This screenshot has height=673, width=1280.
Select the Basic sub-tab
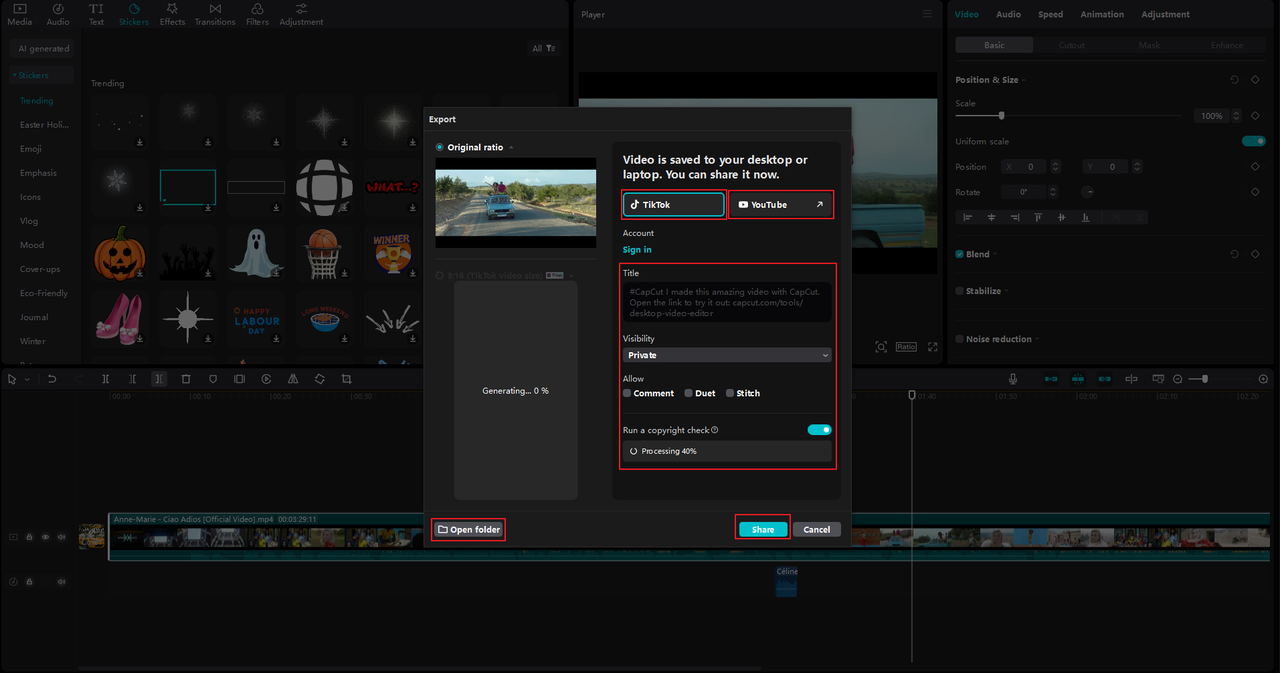(994, 45)
